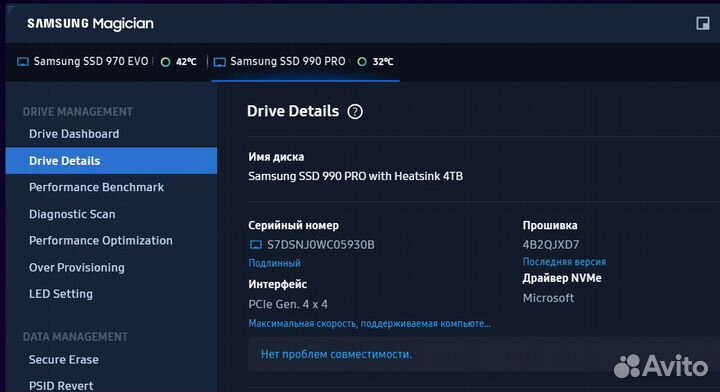
Task: Select the Samsung SSD 990 PRO tab
Action: (x=305, y=62)
